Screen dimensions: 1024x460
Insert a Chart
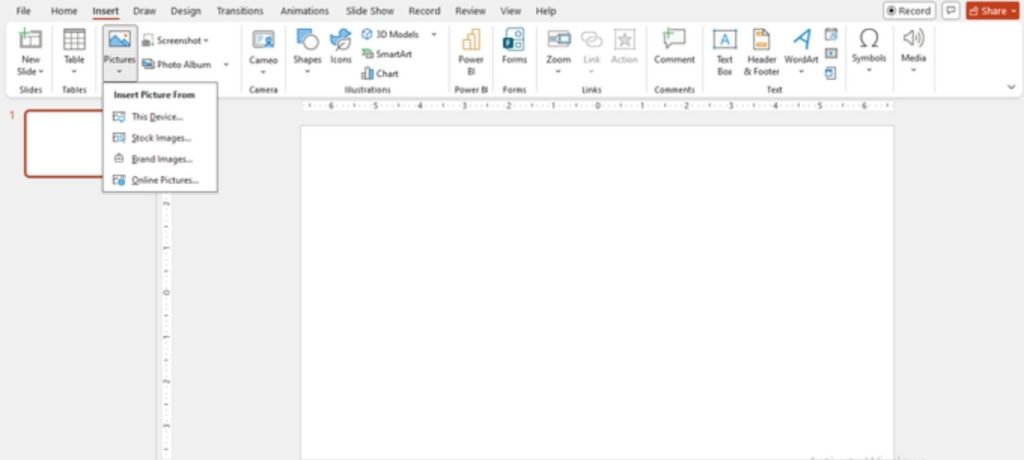tap(379, 74)
